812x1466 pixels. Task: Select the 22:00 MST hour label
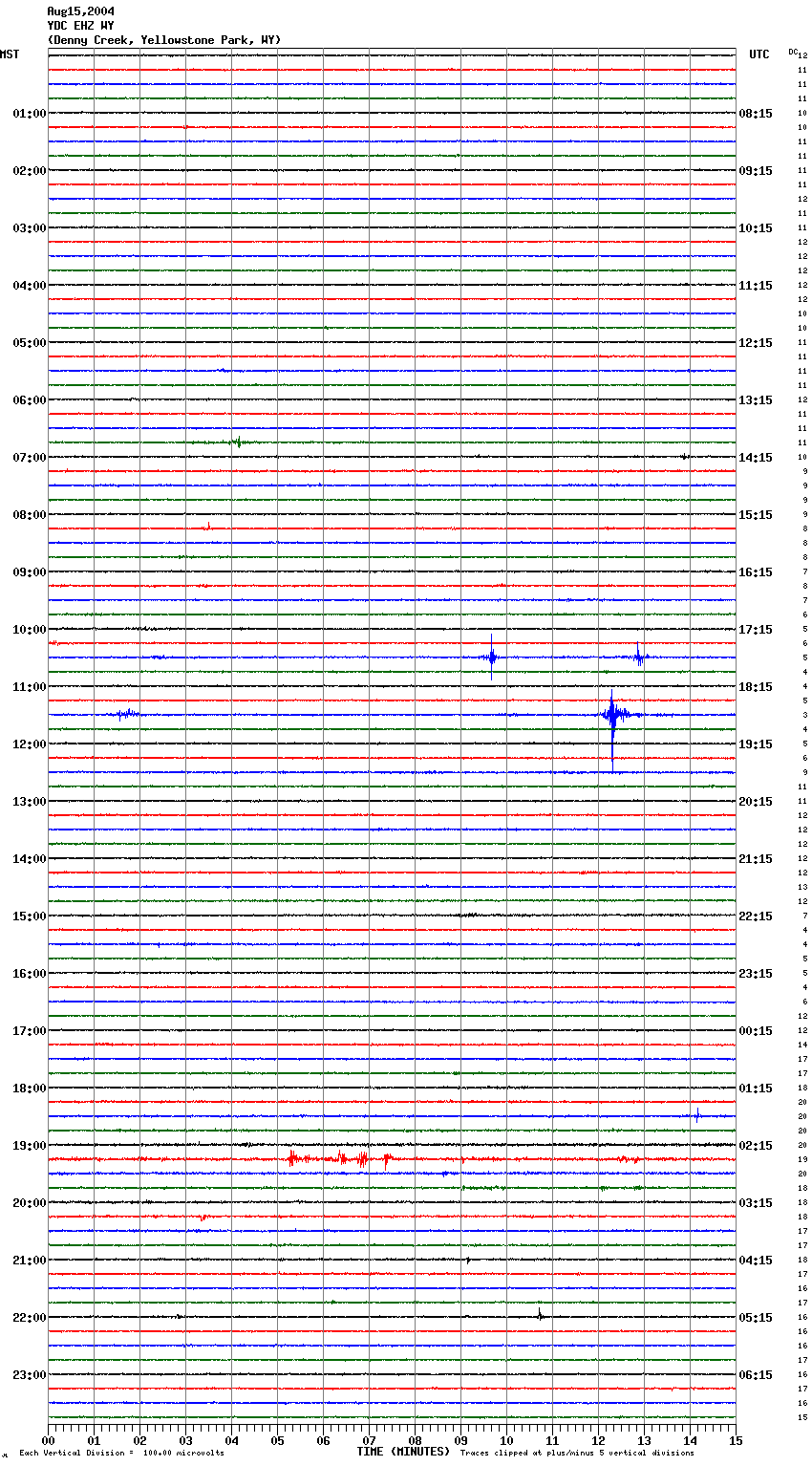pos(30,1318)
